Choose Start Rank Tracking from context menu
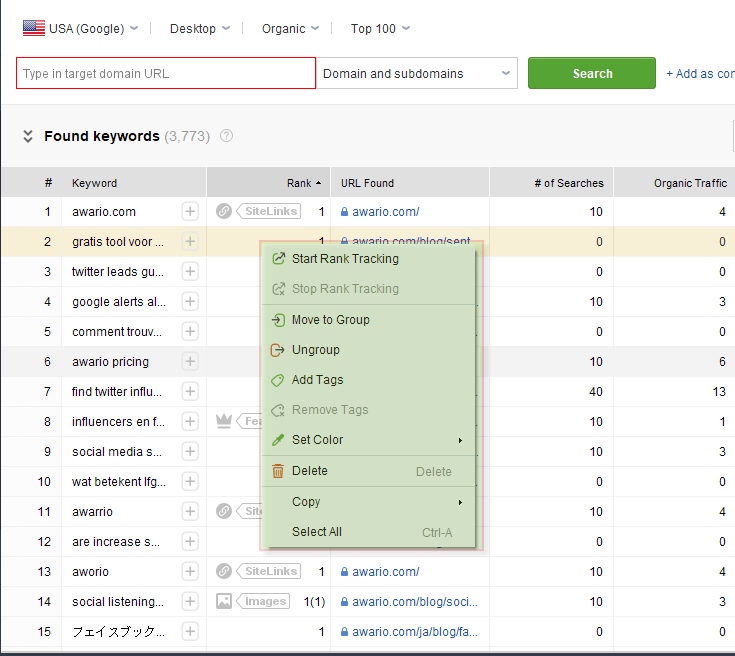The image size is (735, 656). point(369,259)
